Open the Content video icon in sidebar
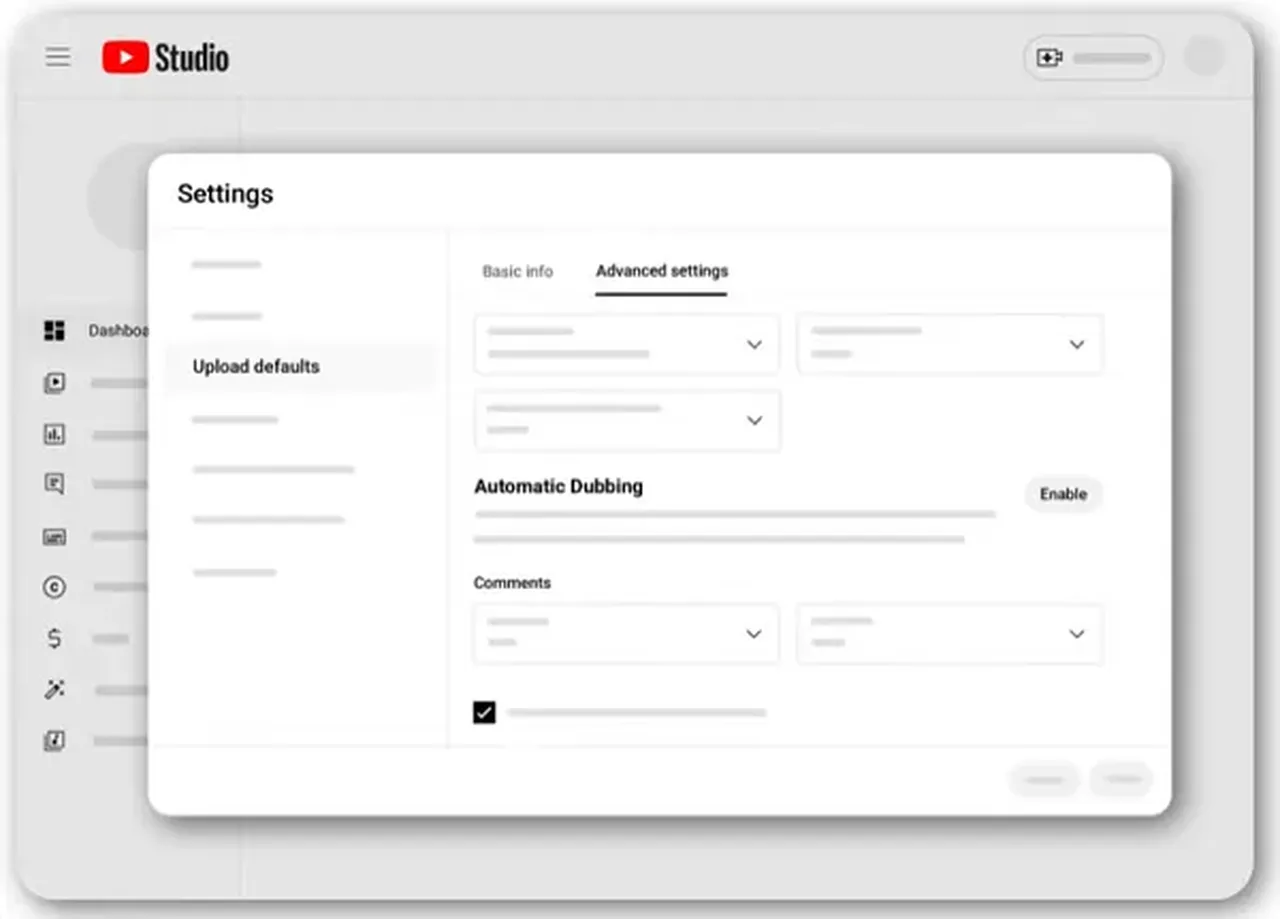 click(54, 383)
